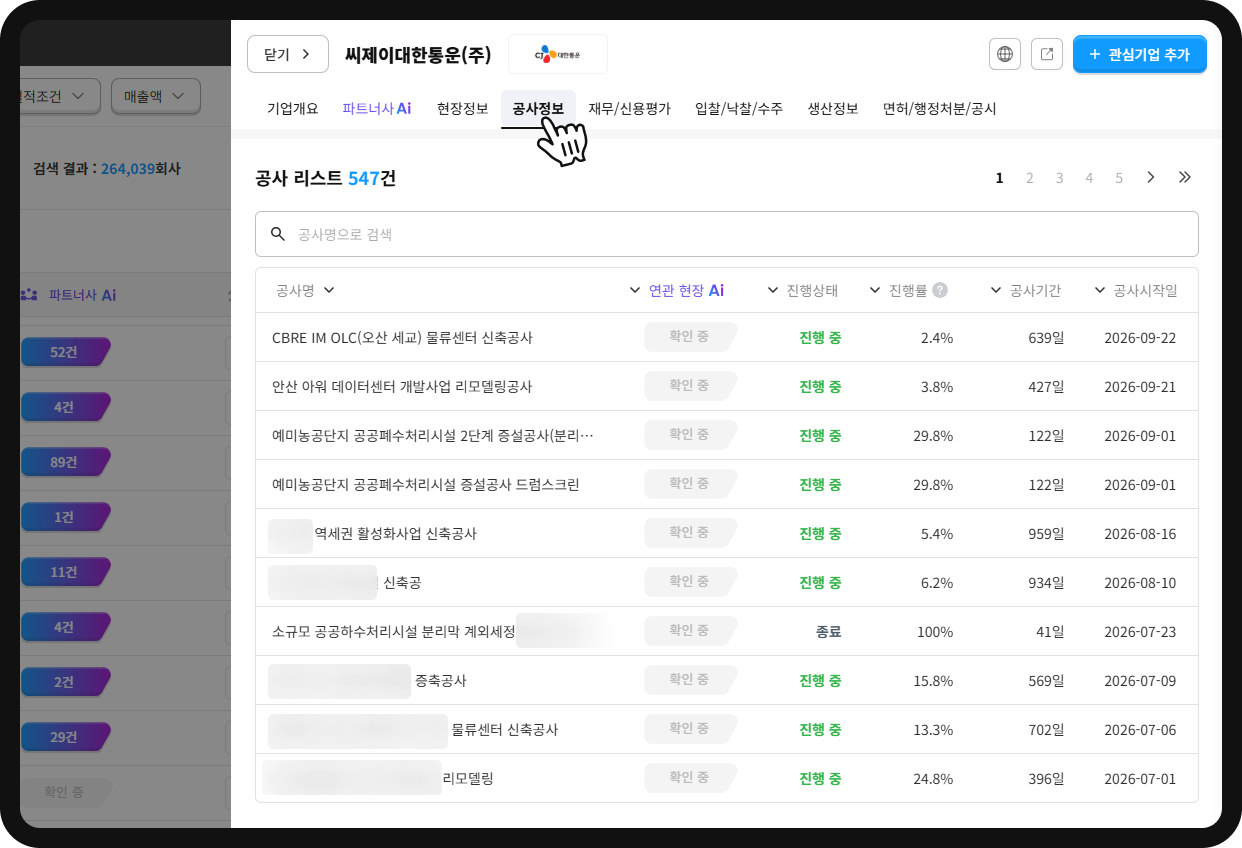Open 입찰/낙찰/수주 tab
Viewport: 1242px width, 848px height.
tap(739, 109)
